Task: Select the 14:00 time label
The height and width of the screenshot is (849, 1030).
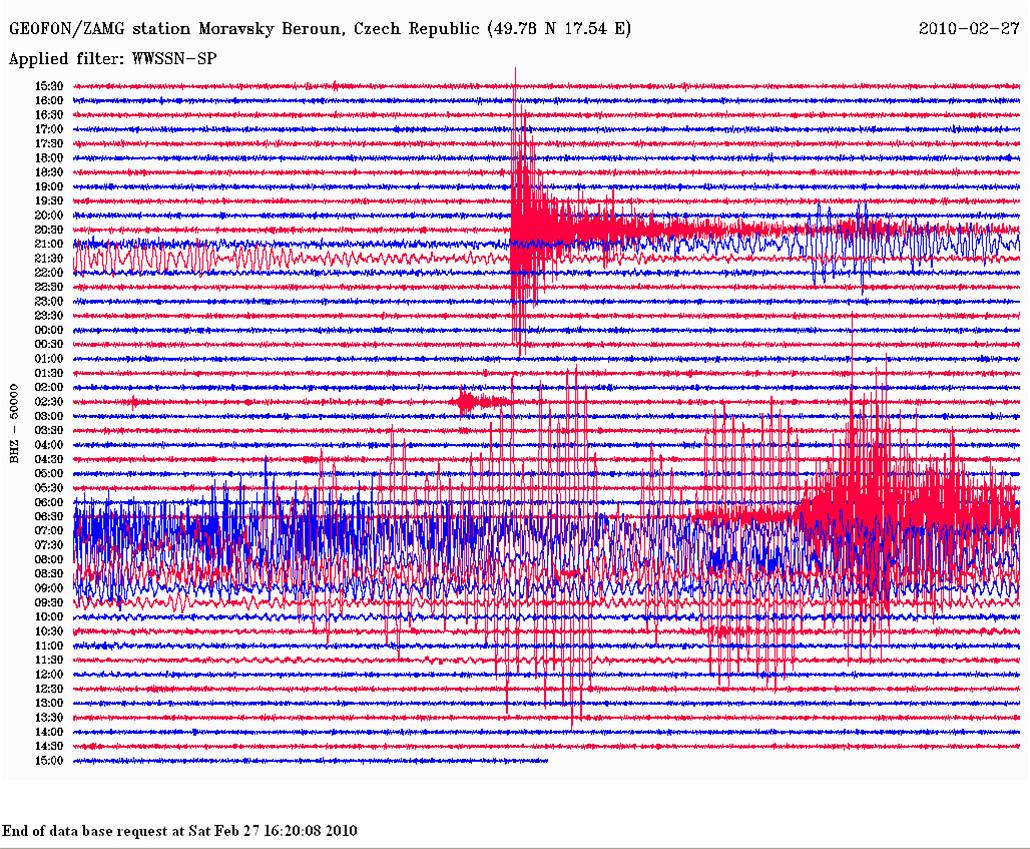Action: coord(50,731)
